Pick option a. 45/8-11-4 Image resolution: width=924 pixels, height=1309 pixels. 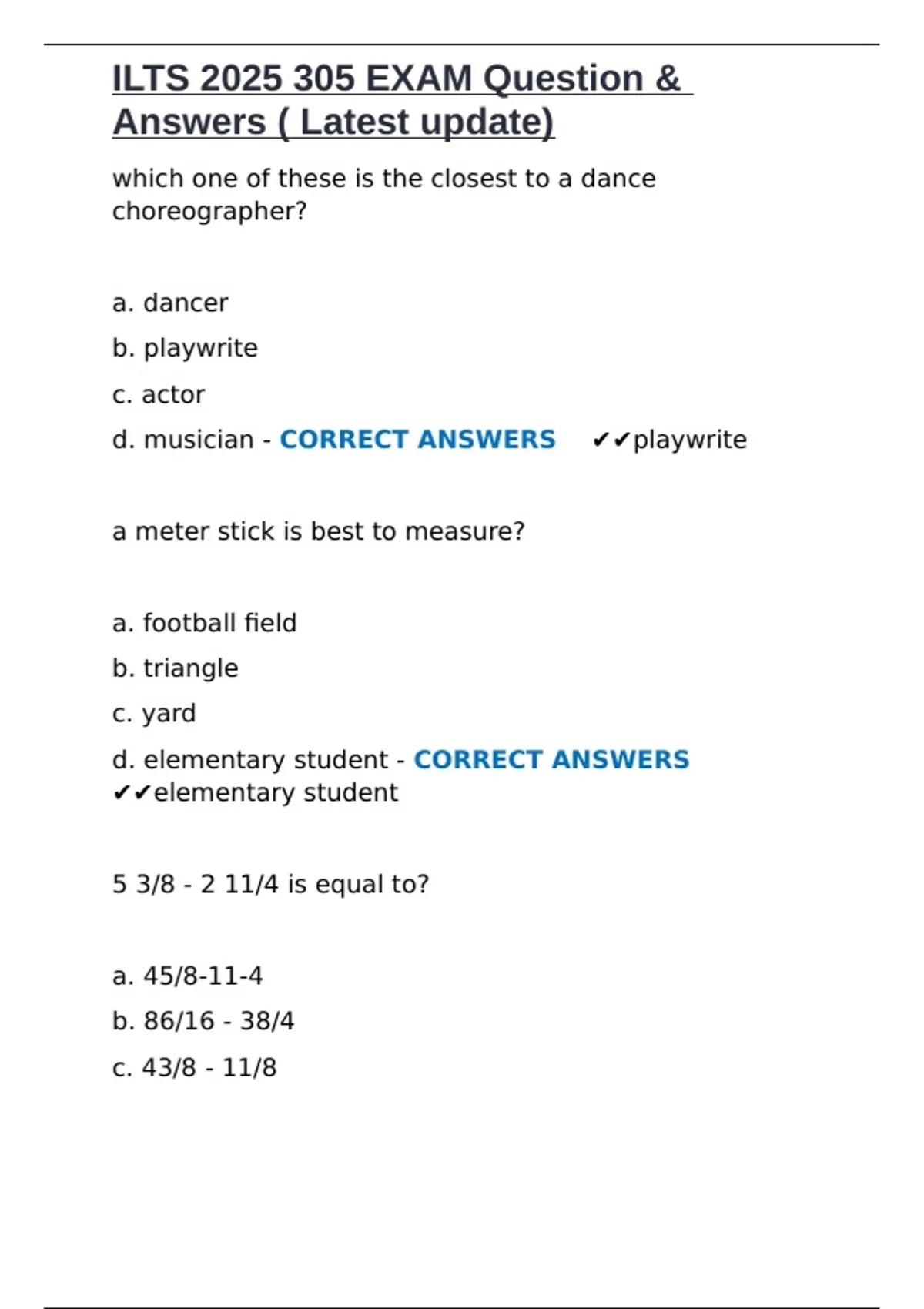click(x=187, y=976)
